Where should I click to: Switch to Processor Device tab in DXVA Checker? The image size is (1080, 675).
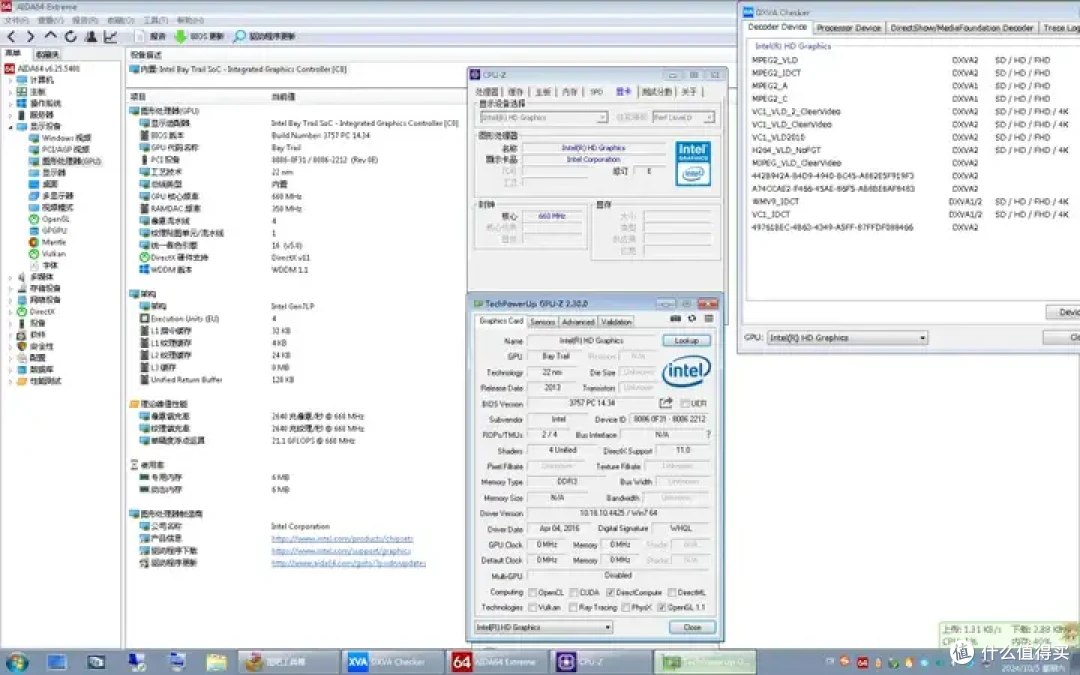click(x=850, y=27)
